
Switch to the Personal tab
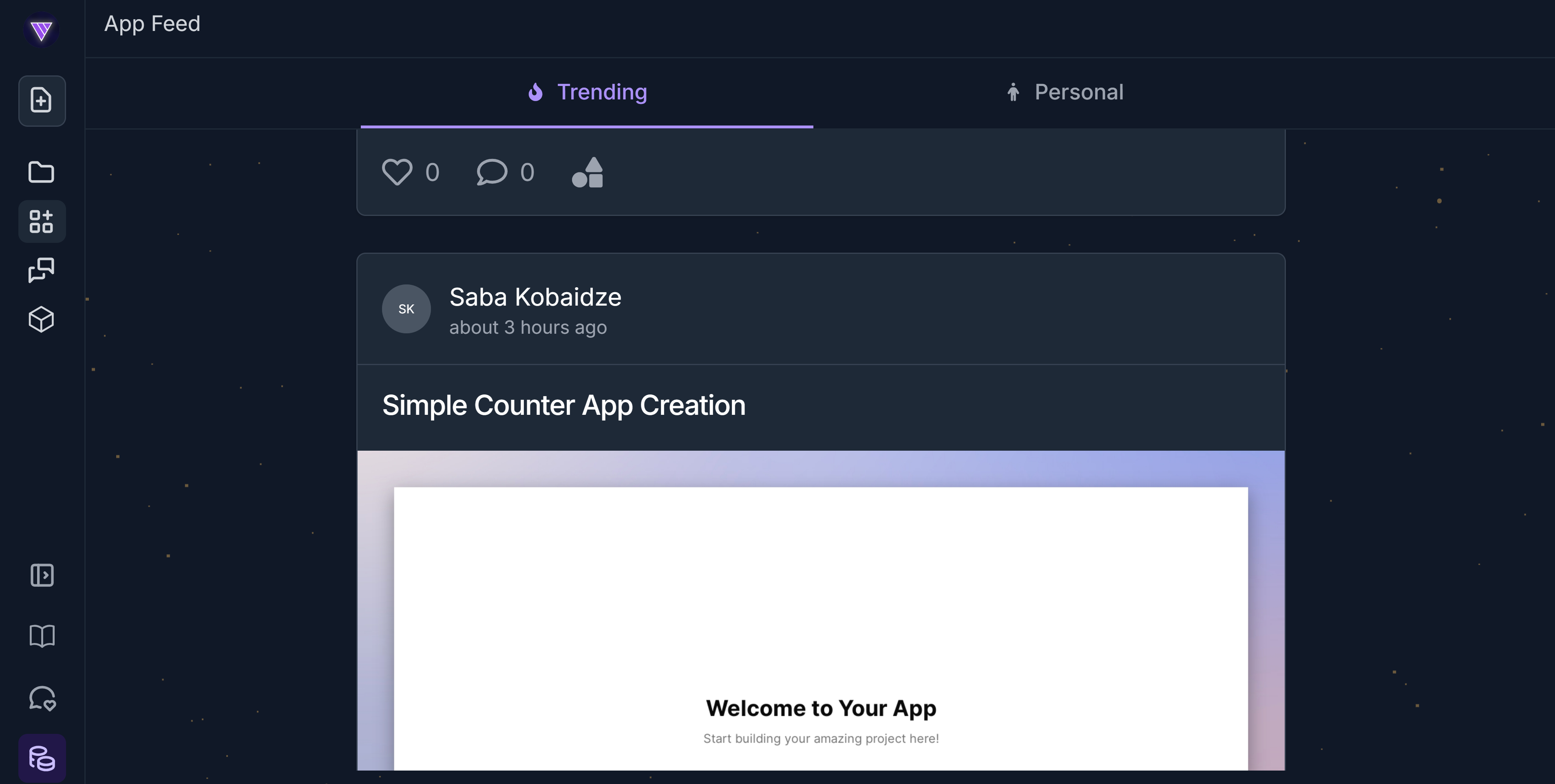1065,92
